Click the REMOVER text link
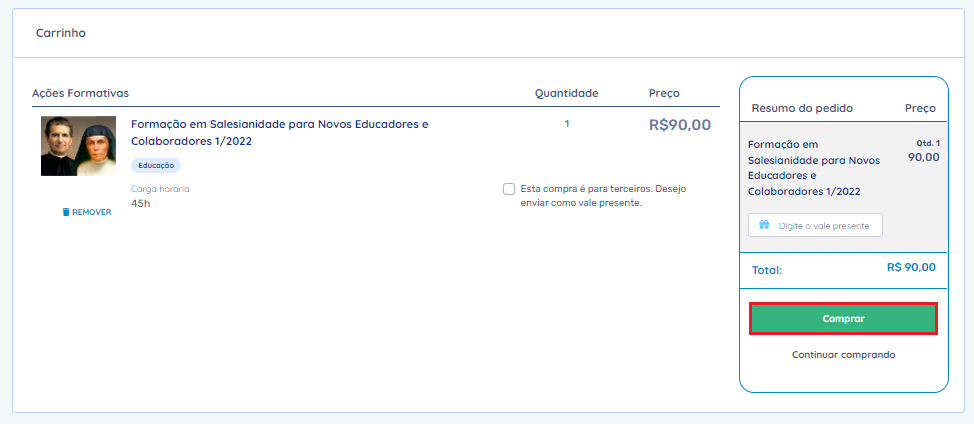 [x=92, y=212]
